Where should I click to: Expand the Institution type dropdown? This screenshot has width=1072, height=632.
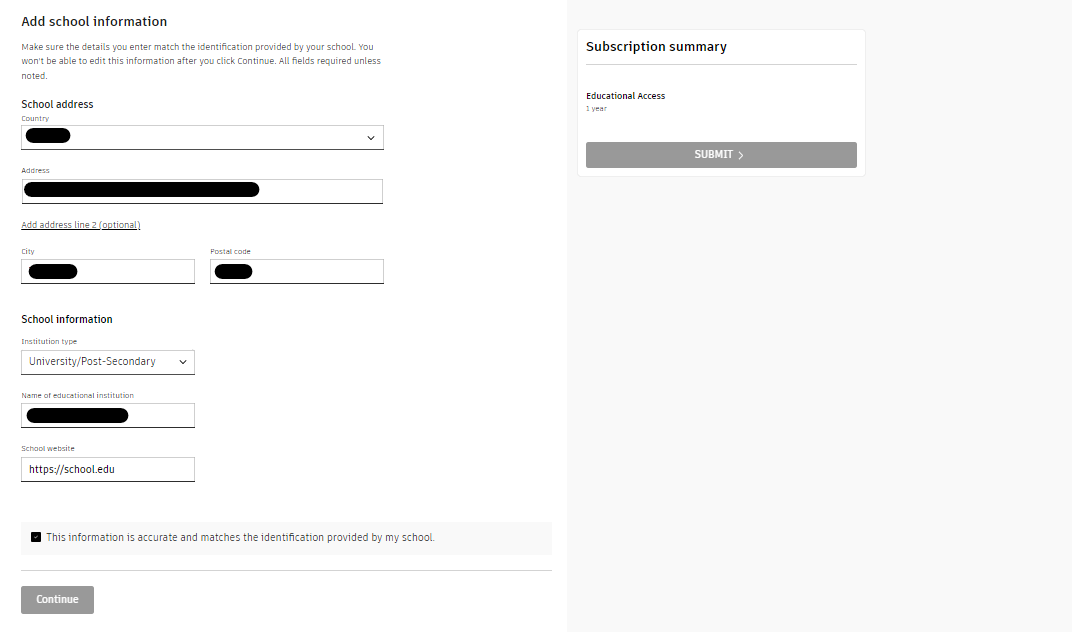(x=107, y=362)
